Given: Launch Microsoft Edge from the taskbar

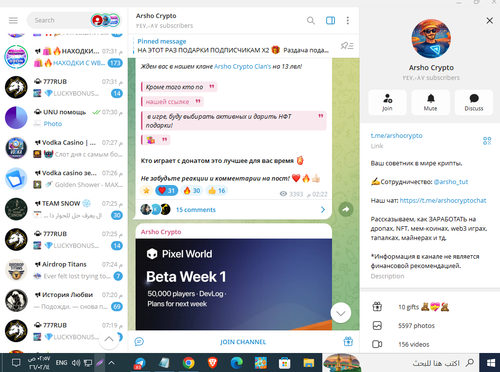Looking at the screenshot, I should tap(236, 363).
